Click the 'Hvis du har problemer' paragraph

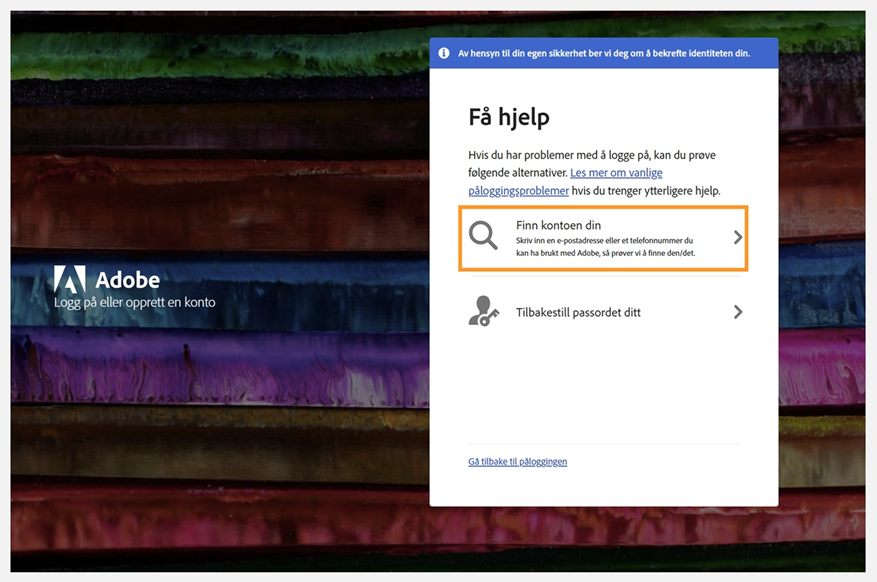(x=595, y=173)
